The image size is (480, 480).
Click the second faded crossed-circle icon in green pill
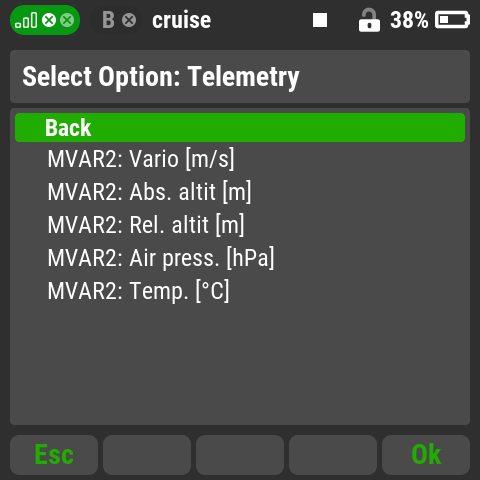coord(67,20)
